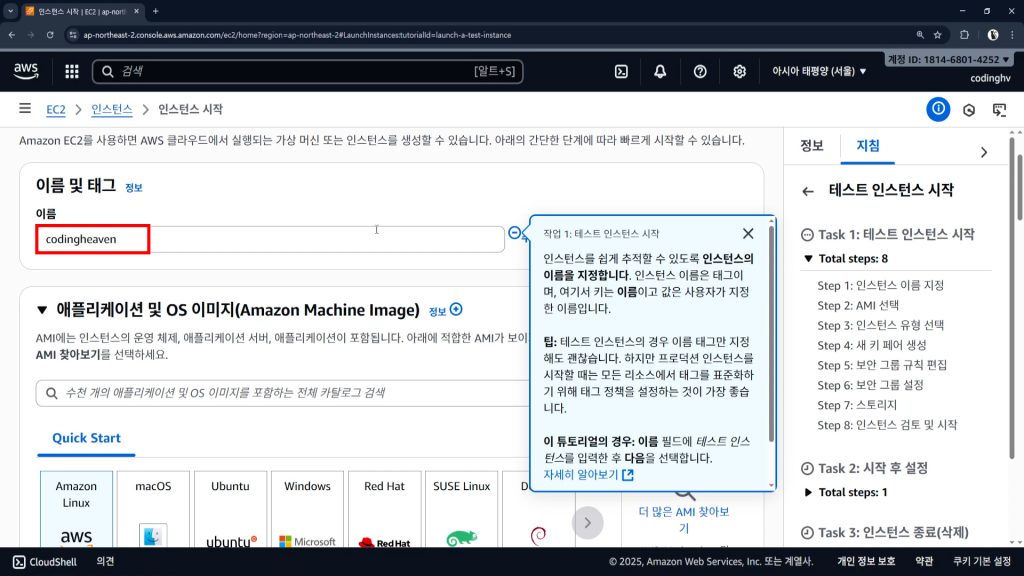Click the 의견 feedback button
Screen dimensions: 1024x576
(x=105, y=561)
